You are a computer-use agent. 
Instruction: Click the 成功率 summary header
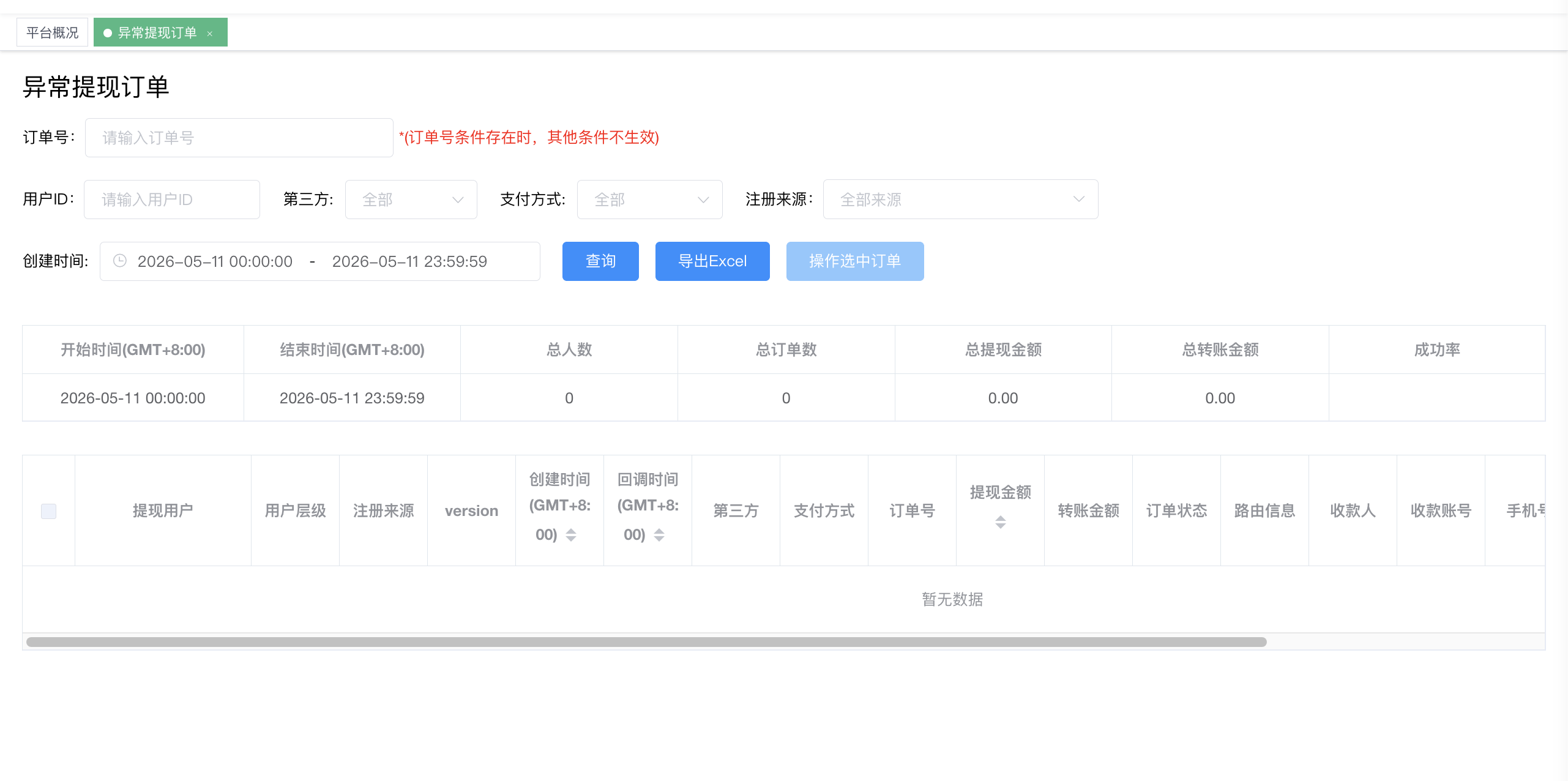1437,349
